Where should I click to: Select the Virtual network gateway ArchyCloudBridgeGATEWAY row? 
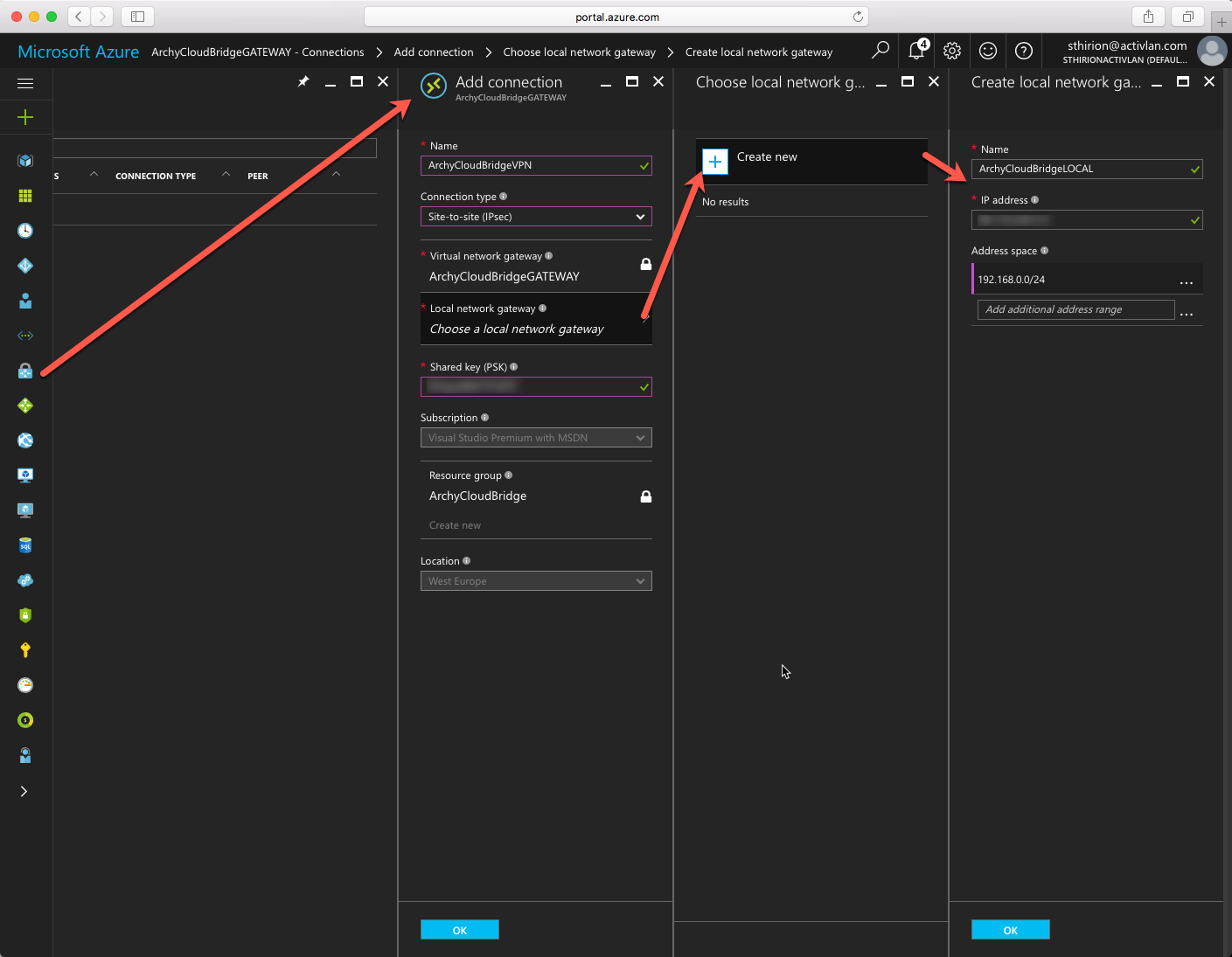pos(536,266)
